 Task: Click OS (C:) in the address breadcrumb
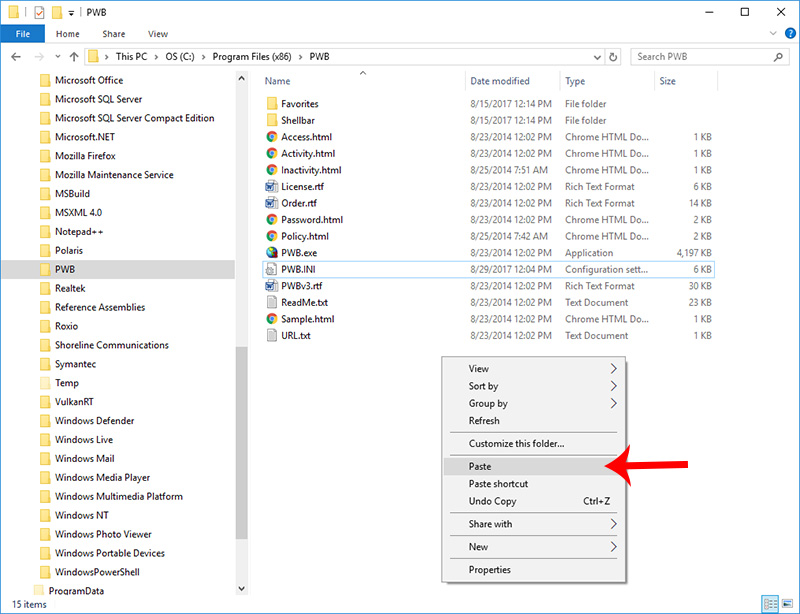(180, 57)
